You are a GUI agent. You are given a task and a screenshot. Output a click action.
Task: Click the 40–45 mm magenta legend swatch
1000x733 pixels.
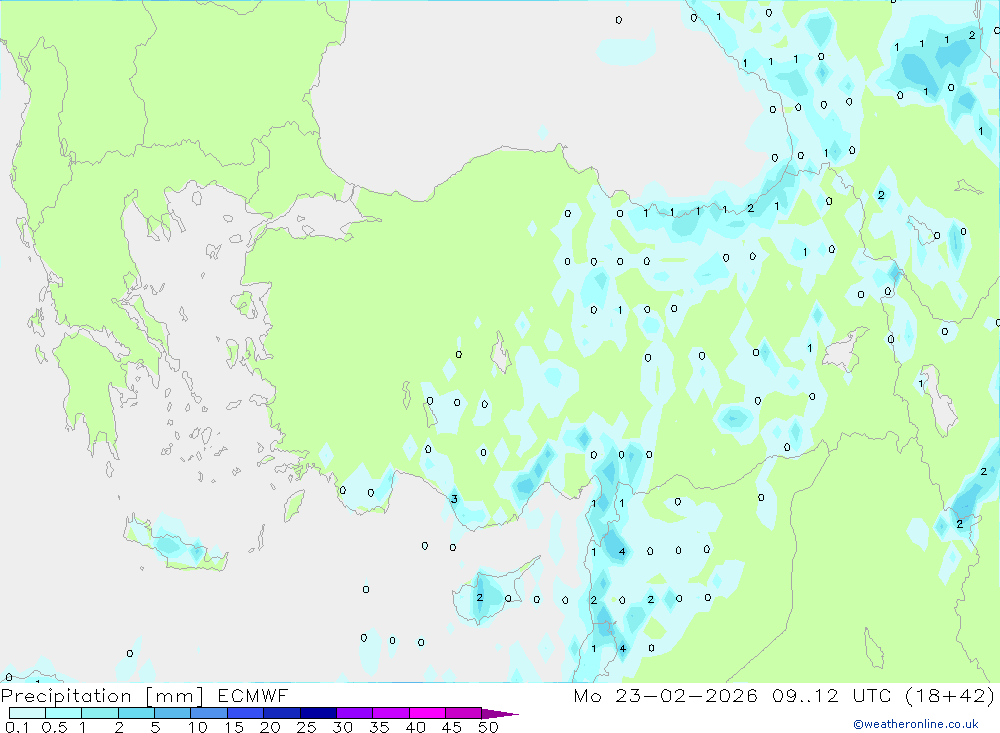427,713
